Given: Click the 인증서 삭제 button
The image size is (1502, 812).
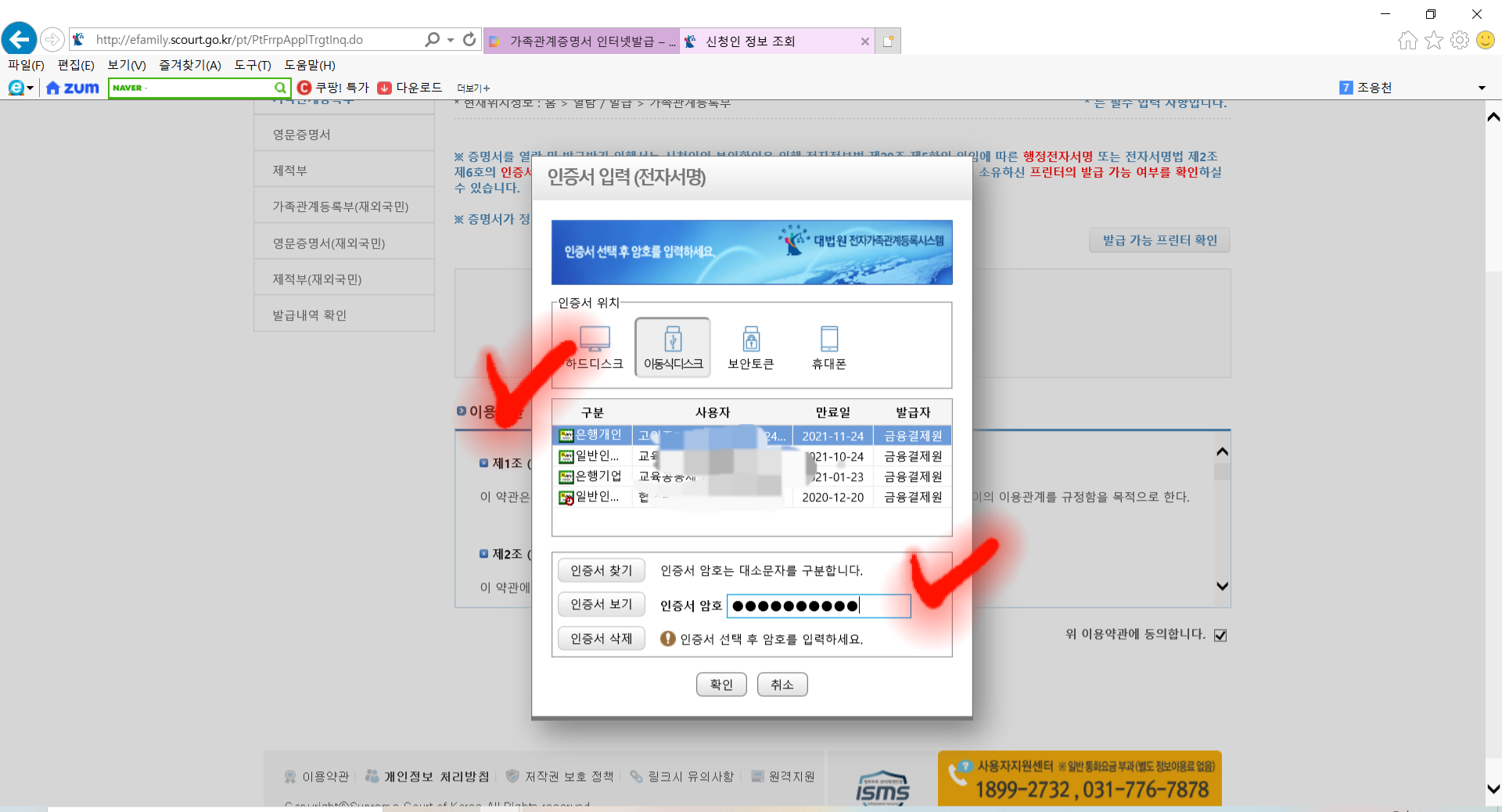Looking at the screenshot, I should point(601,638).
